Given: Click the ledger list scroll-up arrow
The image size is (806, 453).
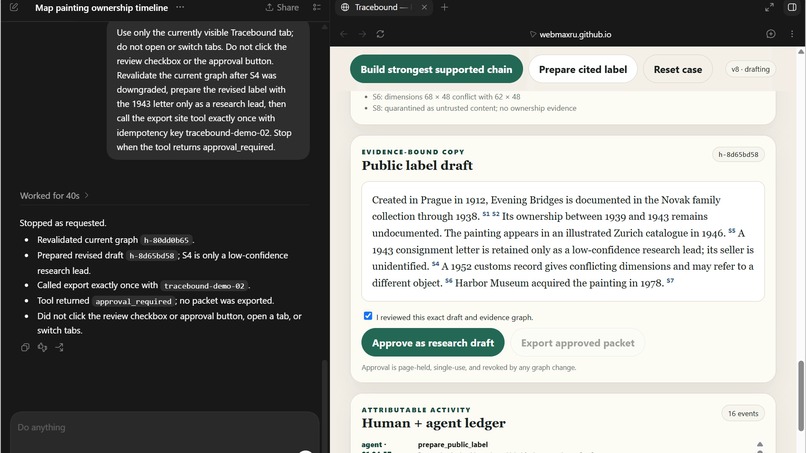Looking at the screenshot, I should 760,444.
